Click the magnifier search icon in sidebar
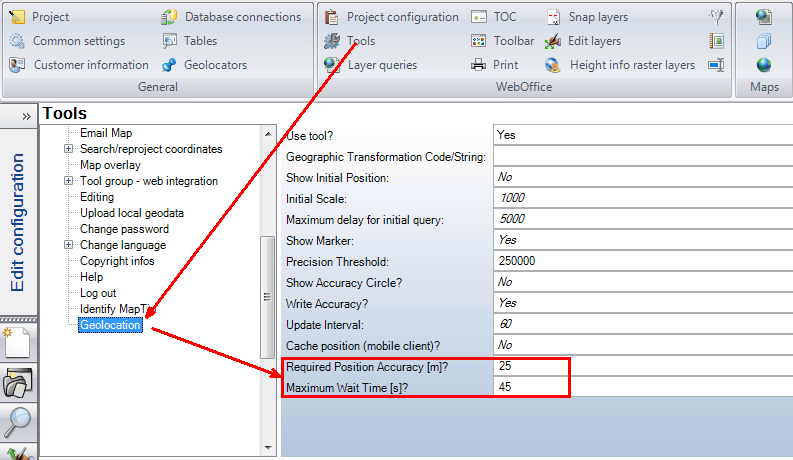793x460 pixels. pos(18,422)
